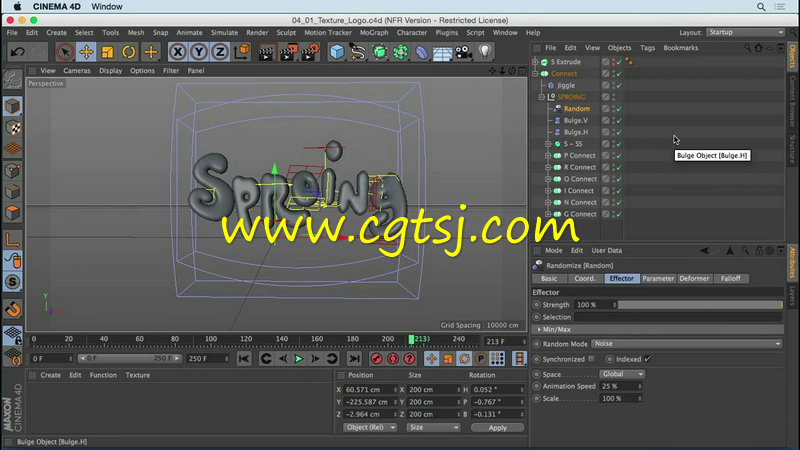Render to Picture Viewer
Screen dimensions: 800x450
[288, 52]
